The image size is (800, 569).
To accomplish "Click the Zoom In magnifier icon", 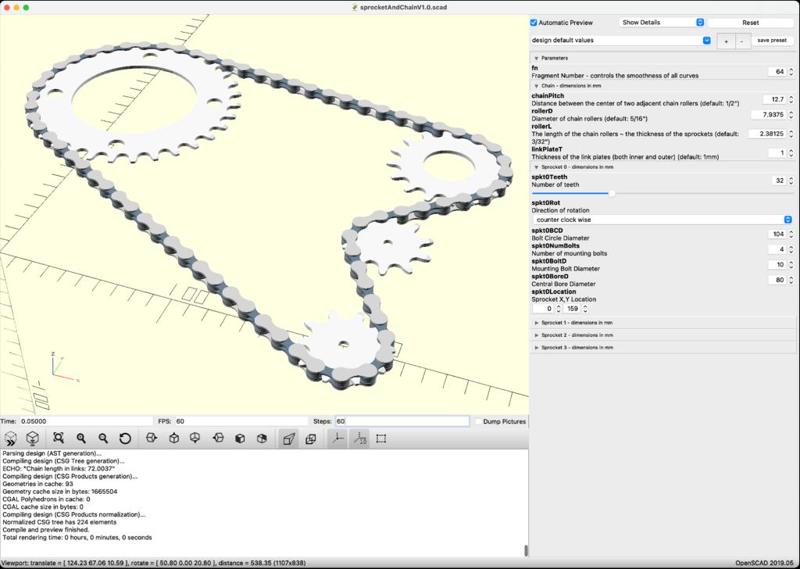I will [x=81, y=438].
